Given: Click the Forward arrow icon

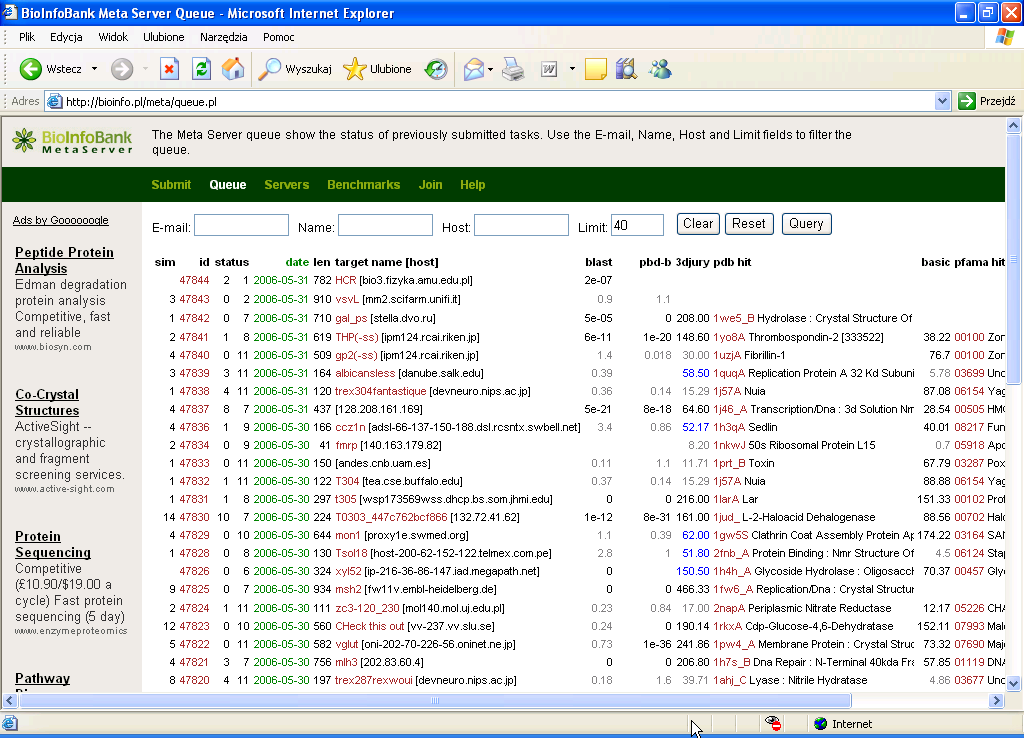Looking at the screenshot, I should coord(121,69).
